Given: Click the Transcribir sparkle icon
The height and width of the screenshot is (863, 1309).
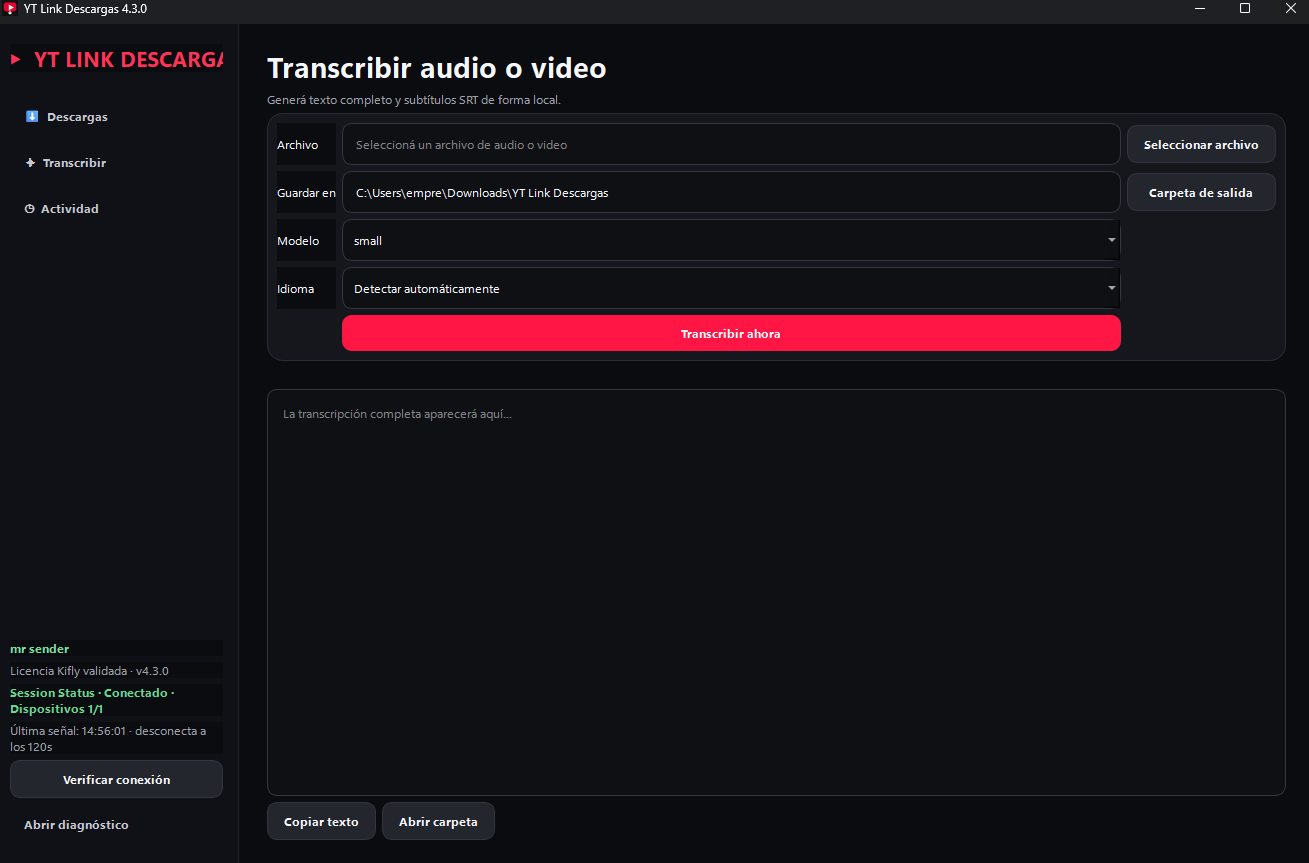Looking at the screenshot, I should tap(31, 163).
